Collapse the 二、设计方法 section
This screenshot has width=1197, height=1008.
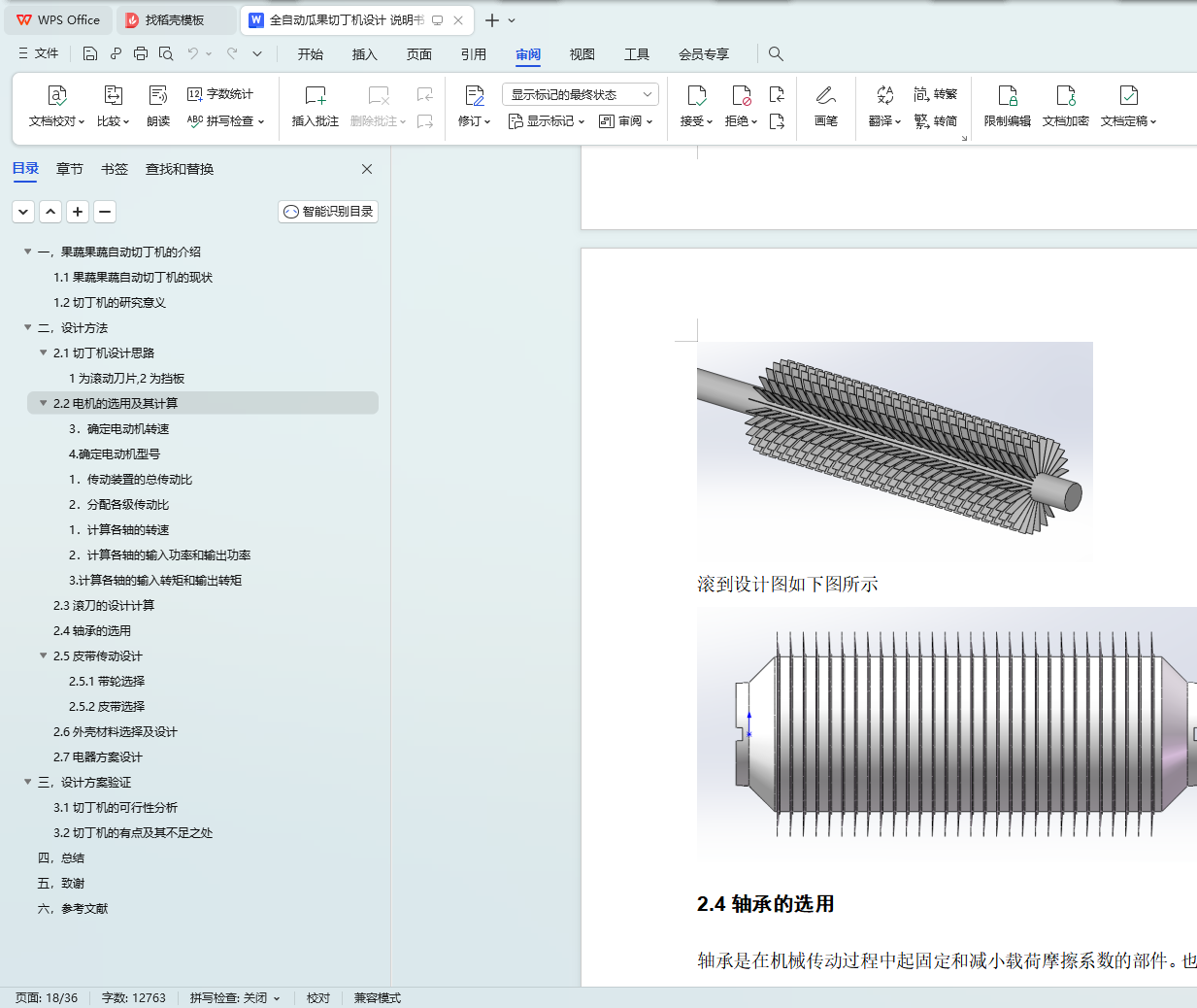28,327
